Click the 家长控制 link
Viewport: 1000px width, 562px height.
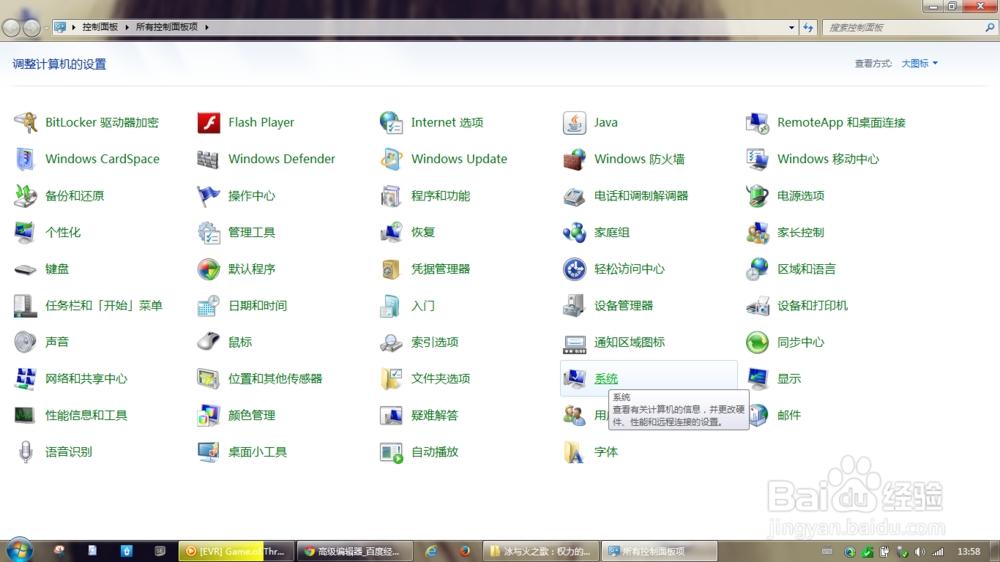coord(800,232)
